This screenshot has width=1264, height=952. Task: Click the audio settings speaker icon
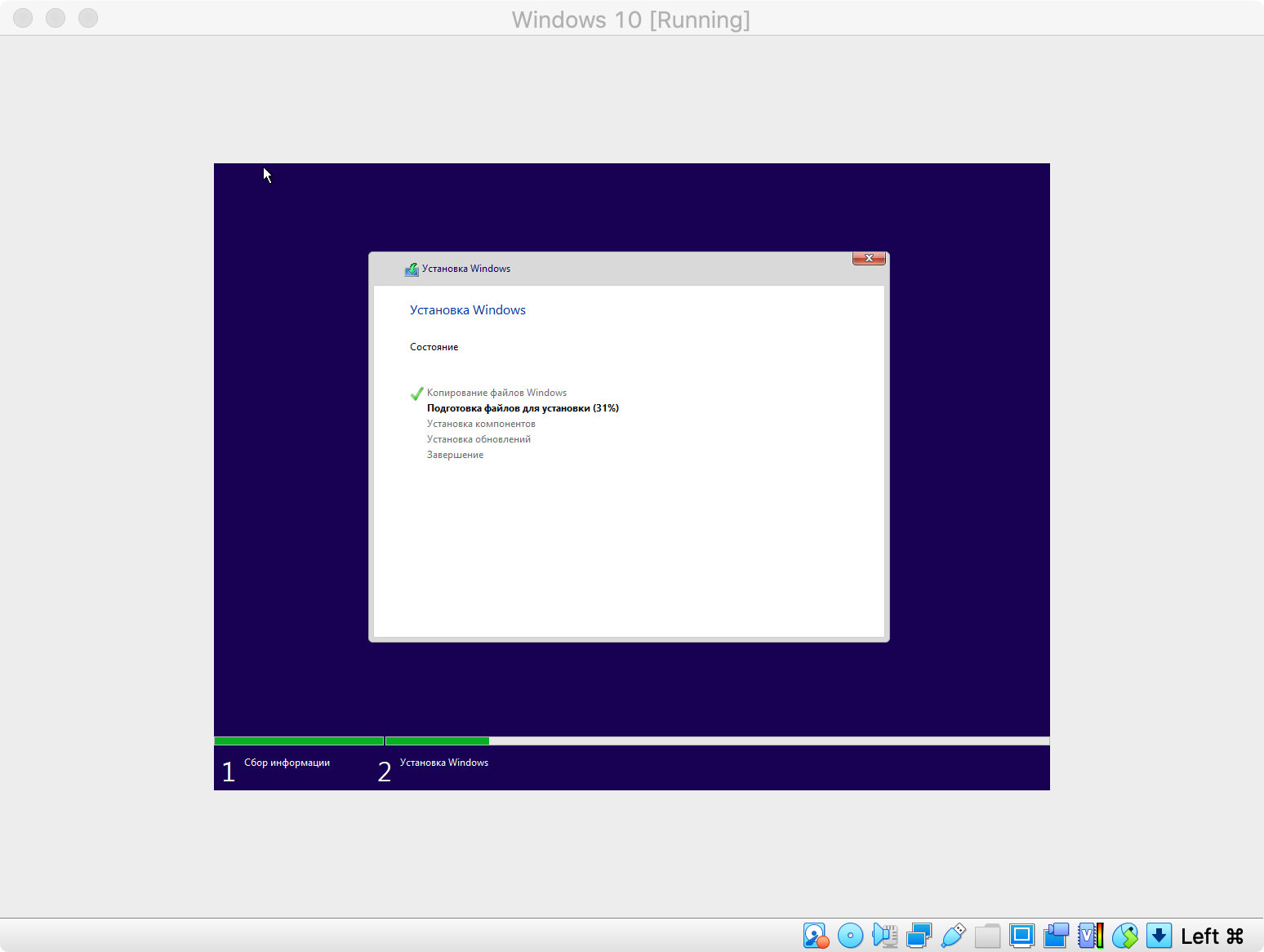pyautogui.click(x=884, y=936)
